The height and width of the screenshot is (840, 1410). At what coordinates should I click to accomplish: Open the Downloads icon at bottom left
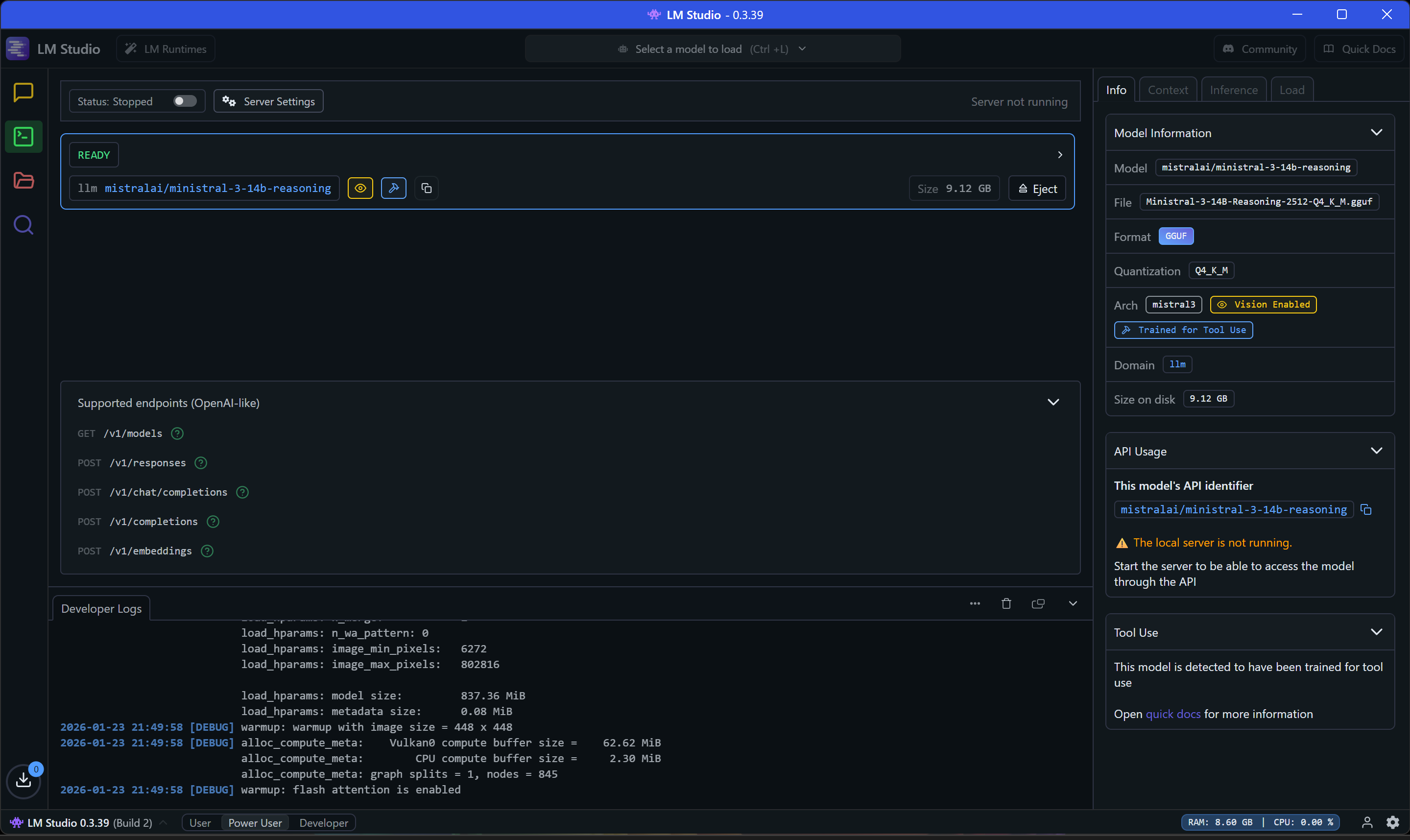[x=23, y=781]
